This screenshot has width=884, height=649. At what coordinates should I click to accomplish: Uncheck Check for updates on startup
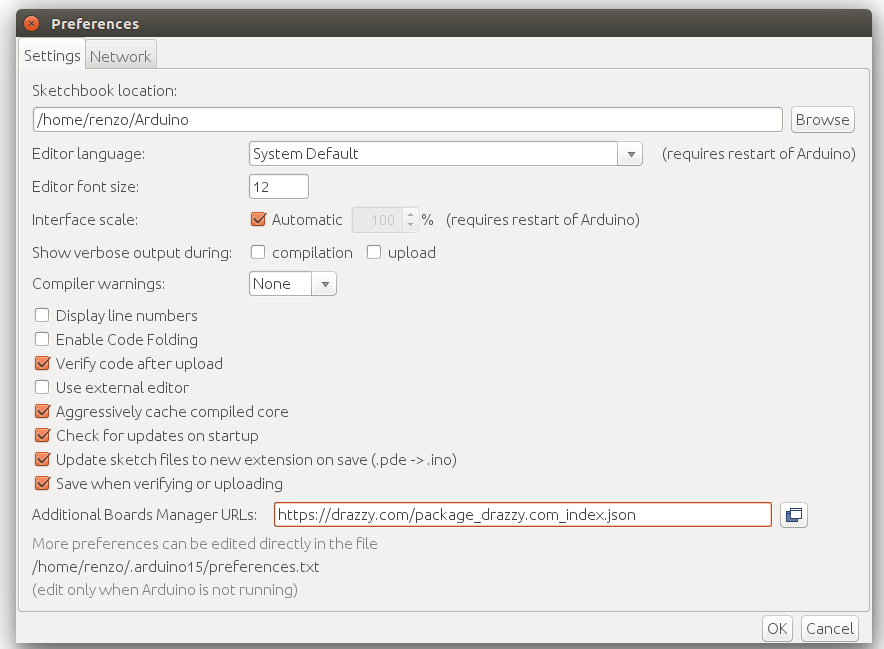pyautogui.click(x=42, y=435)
